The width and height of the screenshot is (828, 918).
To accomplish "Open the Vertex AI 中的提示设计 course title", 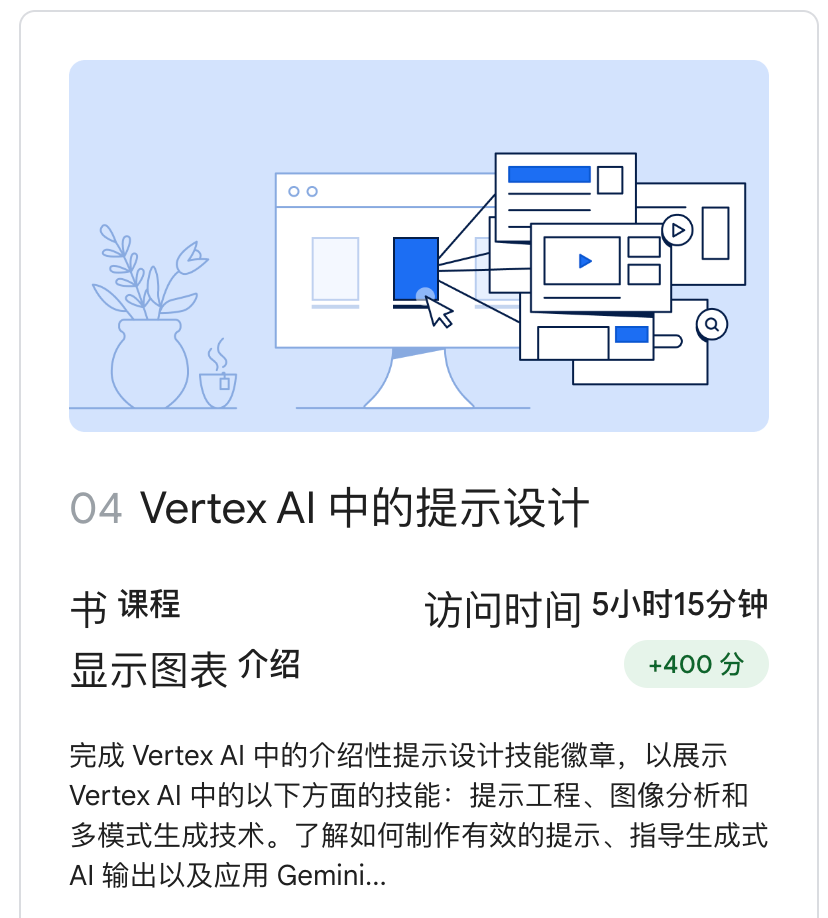I will [364, 508].
